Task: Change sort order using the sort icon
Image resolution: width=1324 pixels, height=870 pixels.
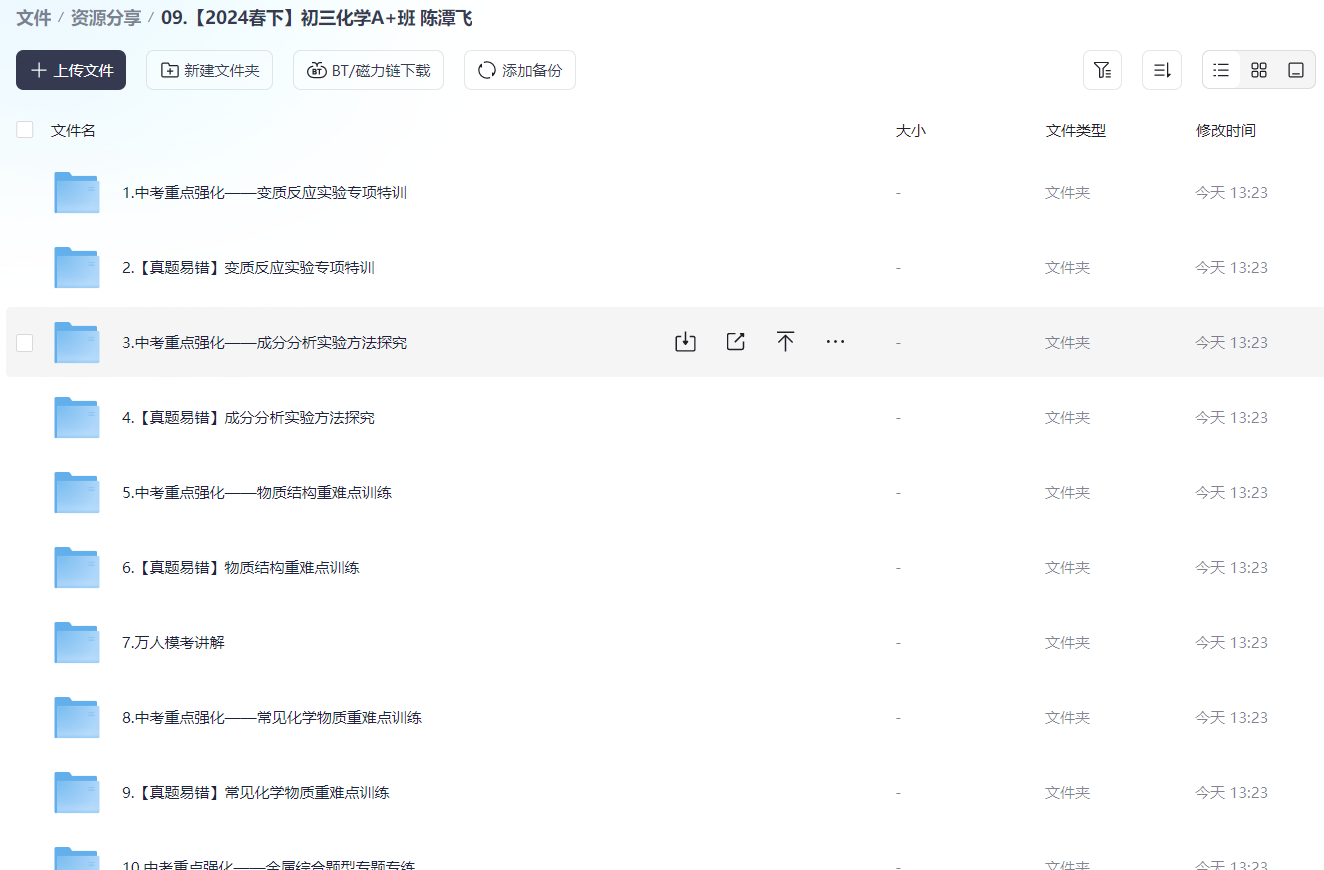Action: click(x=1161, y=70)
